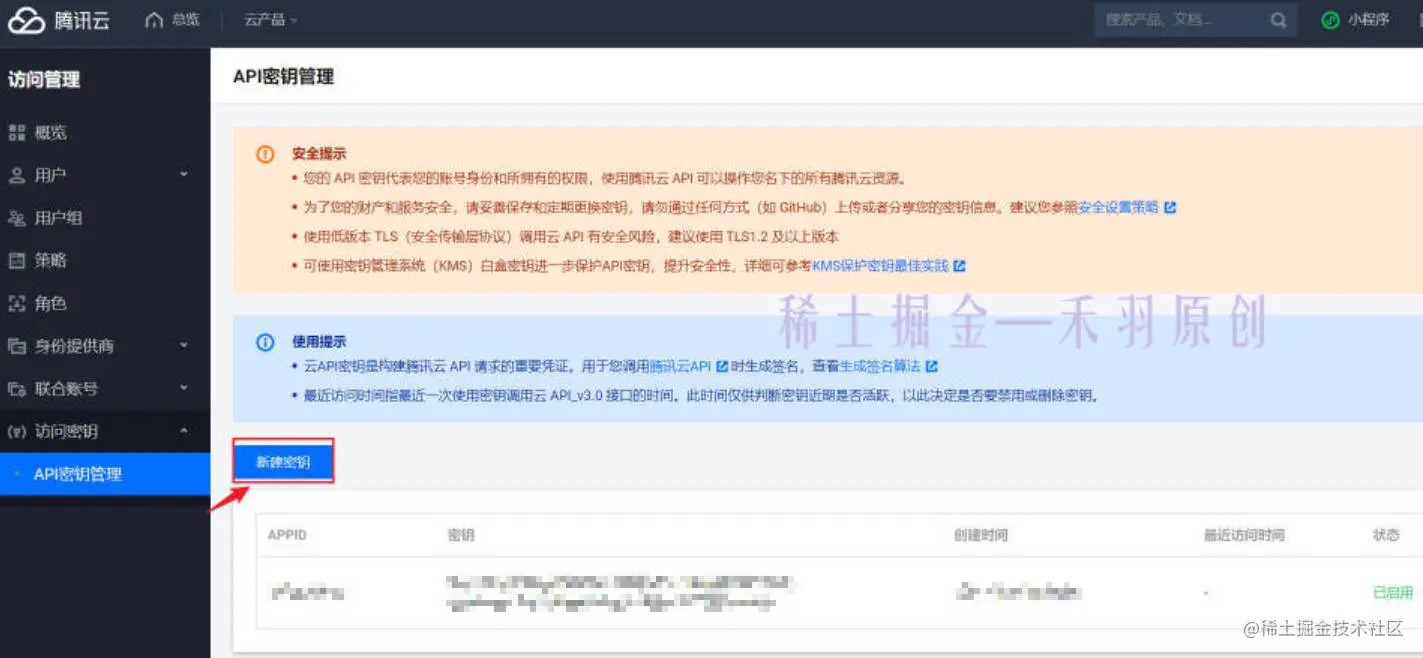1423x658 pixels.
Task: Click the 访问管理 sidebar heading
Action: coord(43,80)
